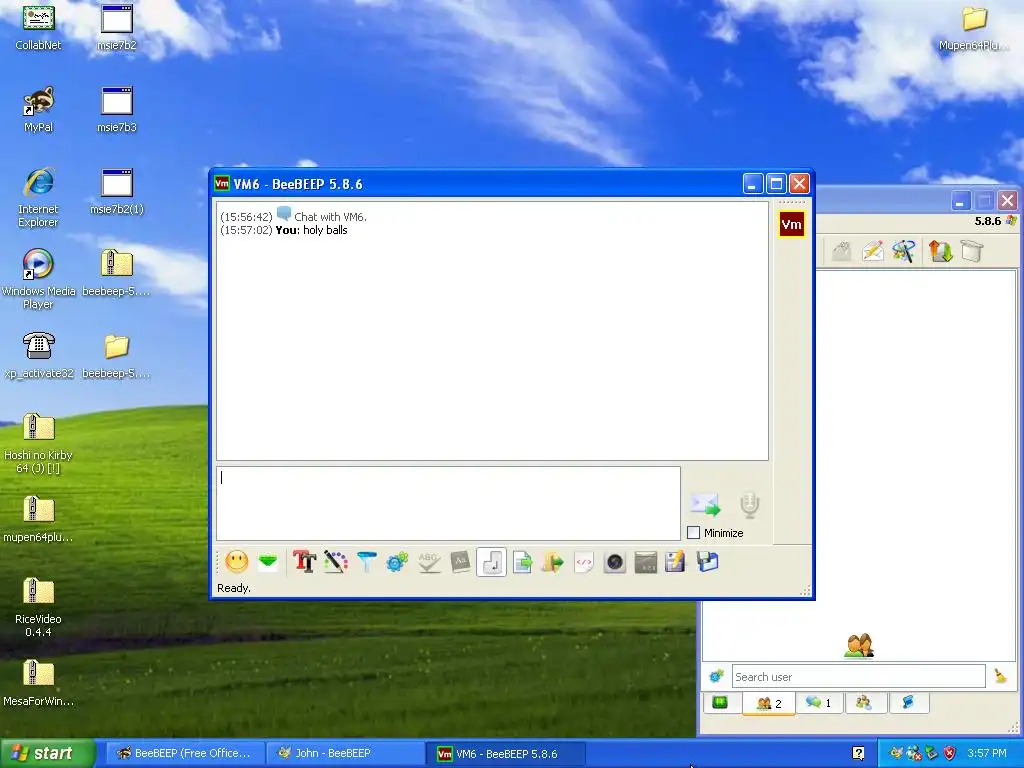
Task: Select the Mupen64Plu... folder at top right
Action: (974, 27)
